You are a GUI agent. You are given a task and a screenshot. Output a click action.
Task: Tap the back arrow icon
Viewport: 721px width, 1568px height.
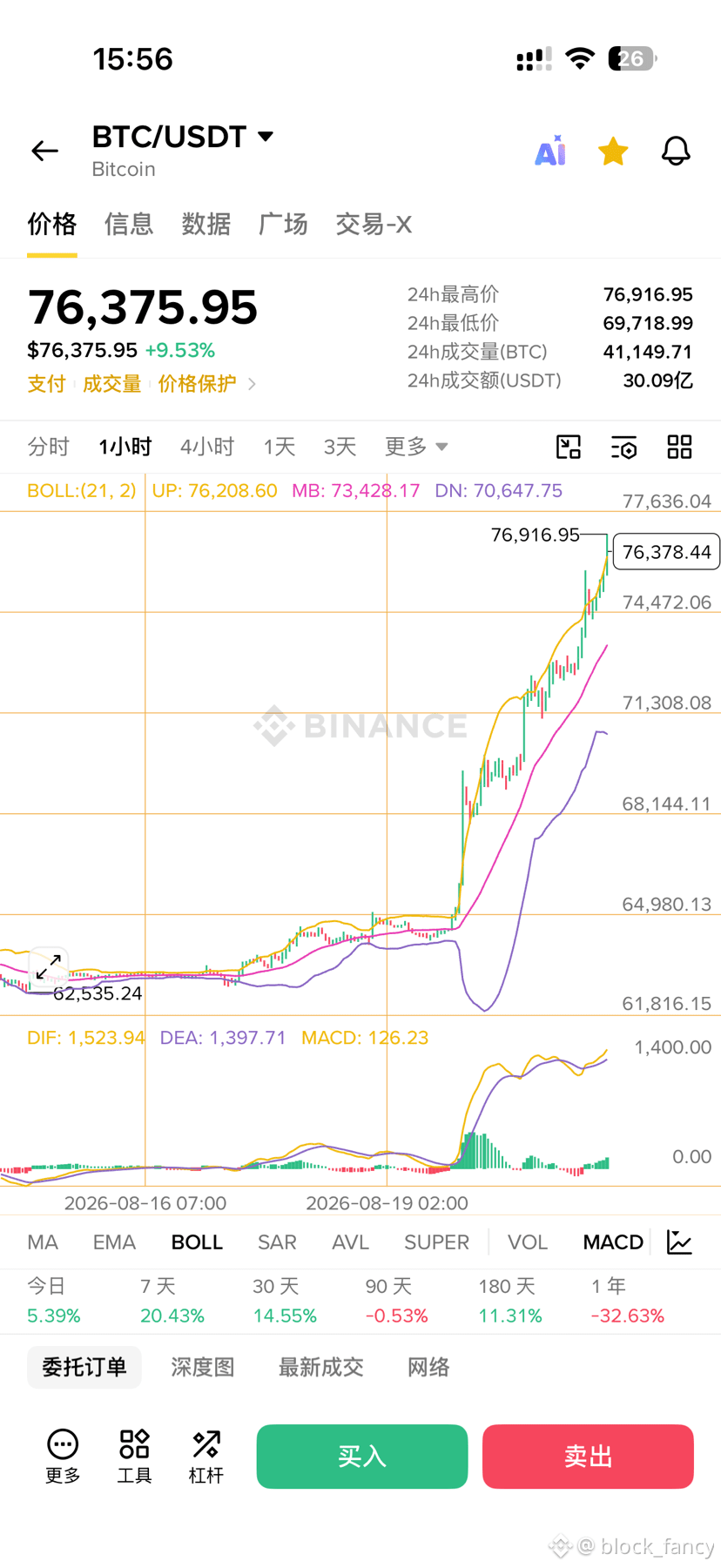[44, 151]
